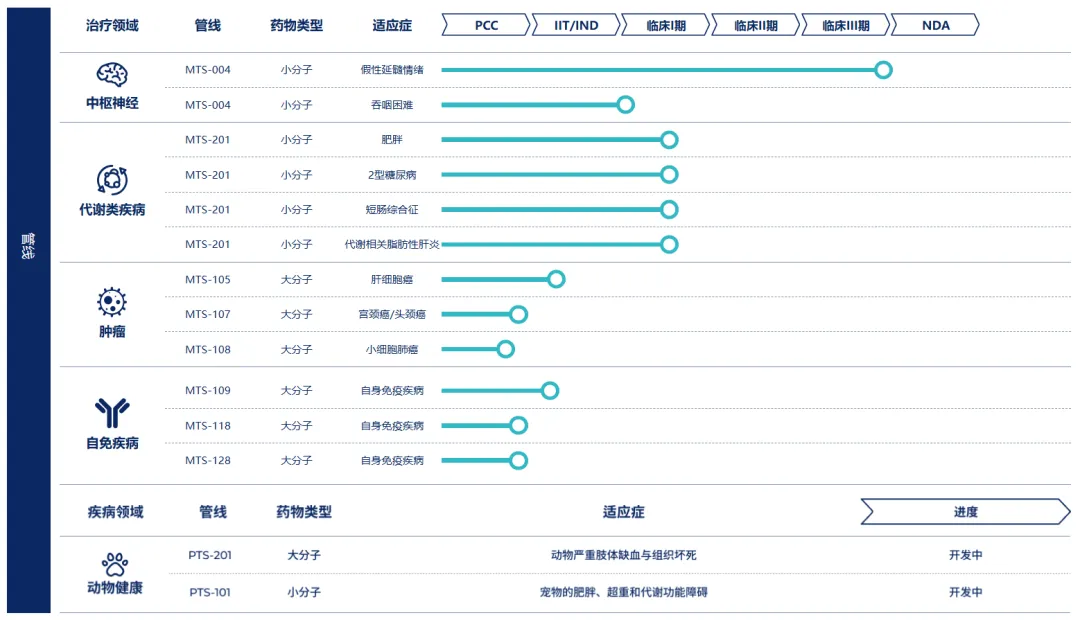This screenshot has width=1080, height=620.
Task: Click pipeline code MTS-105
Action: (207, 279)
